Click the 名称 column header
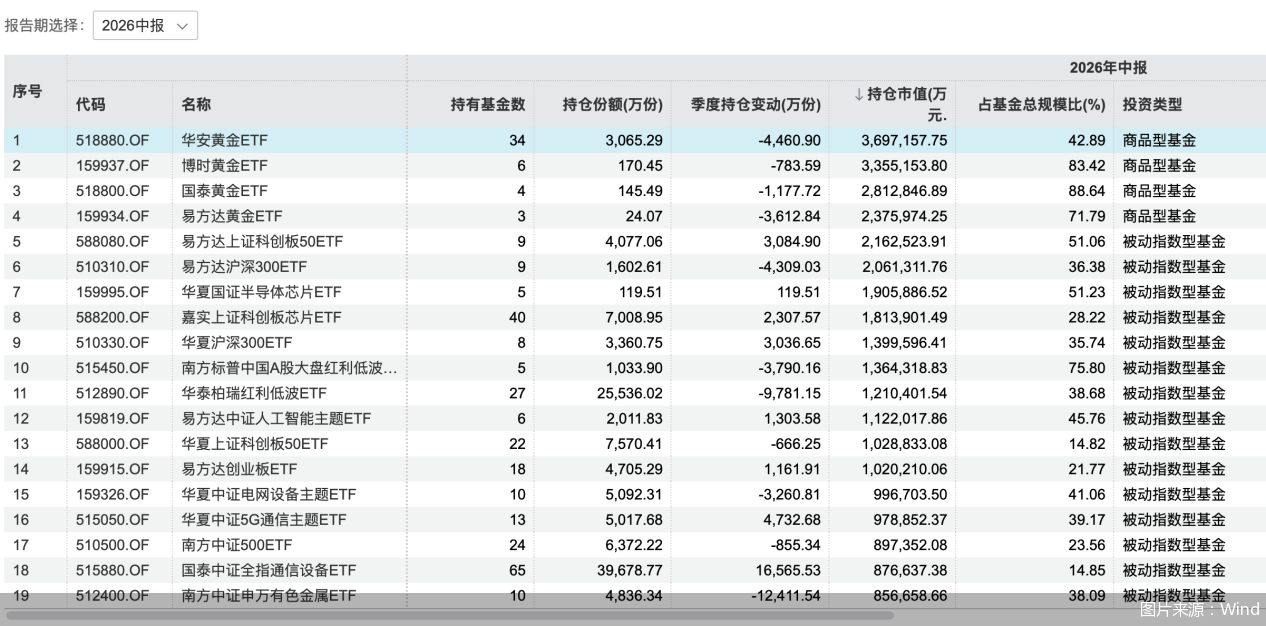The image size is (1266, 626). [x=196, y=104]
